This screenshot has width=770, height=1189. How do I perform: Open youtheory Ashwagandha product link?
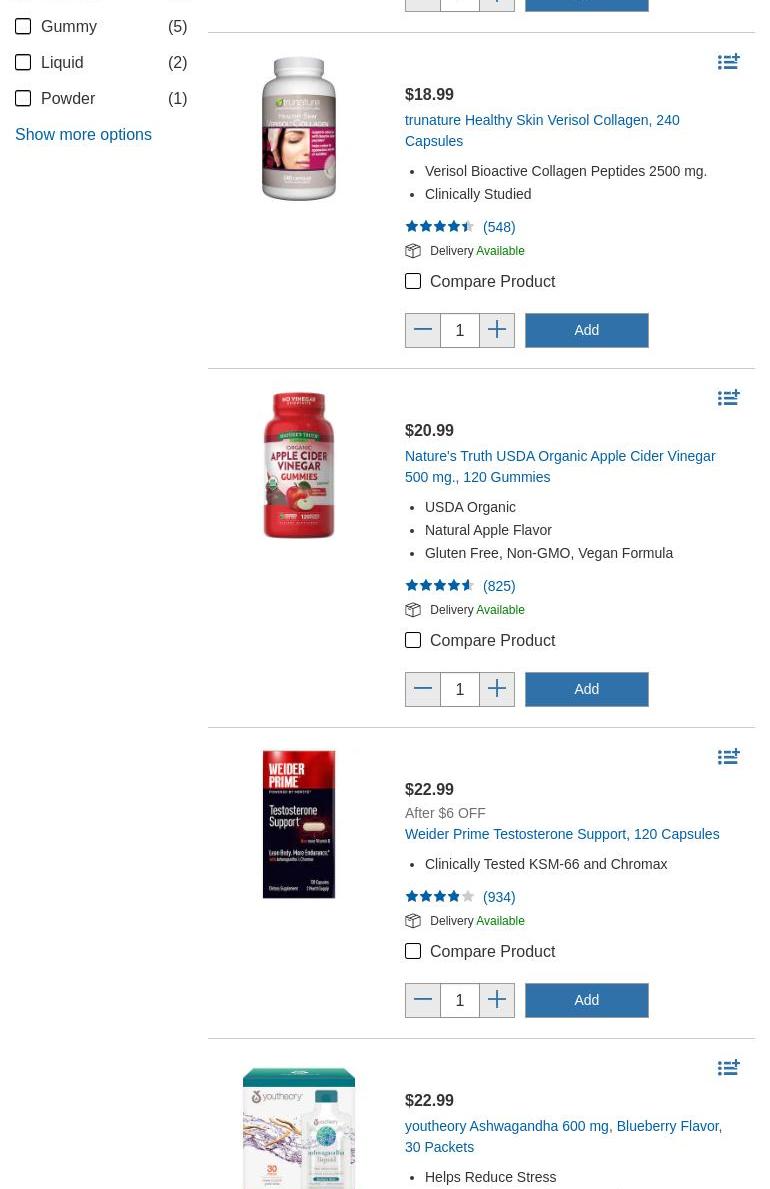563,1136
